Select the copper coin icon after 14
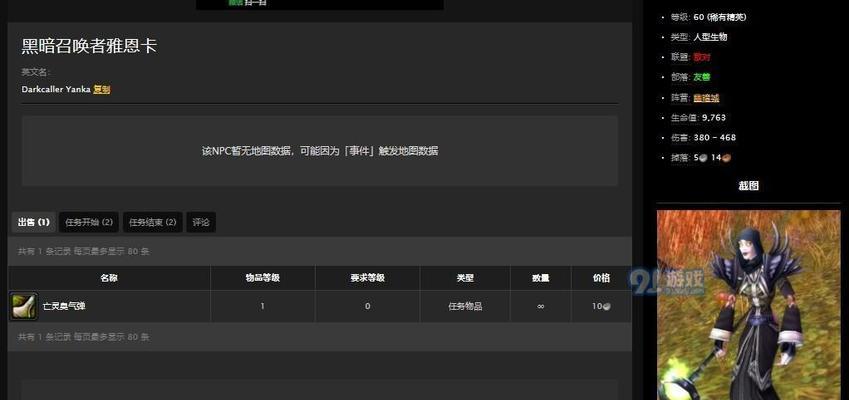The width and height of the screenshot is (849, 400). tap(727, 158)
